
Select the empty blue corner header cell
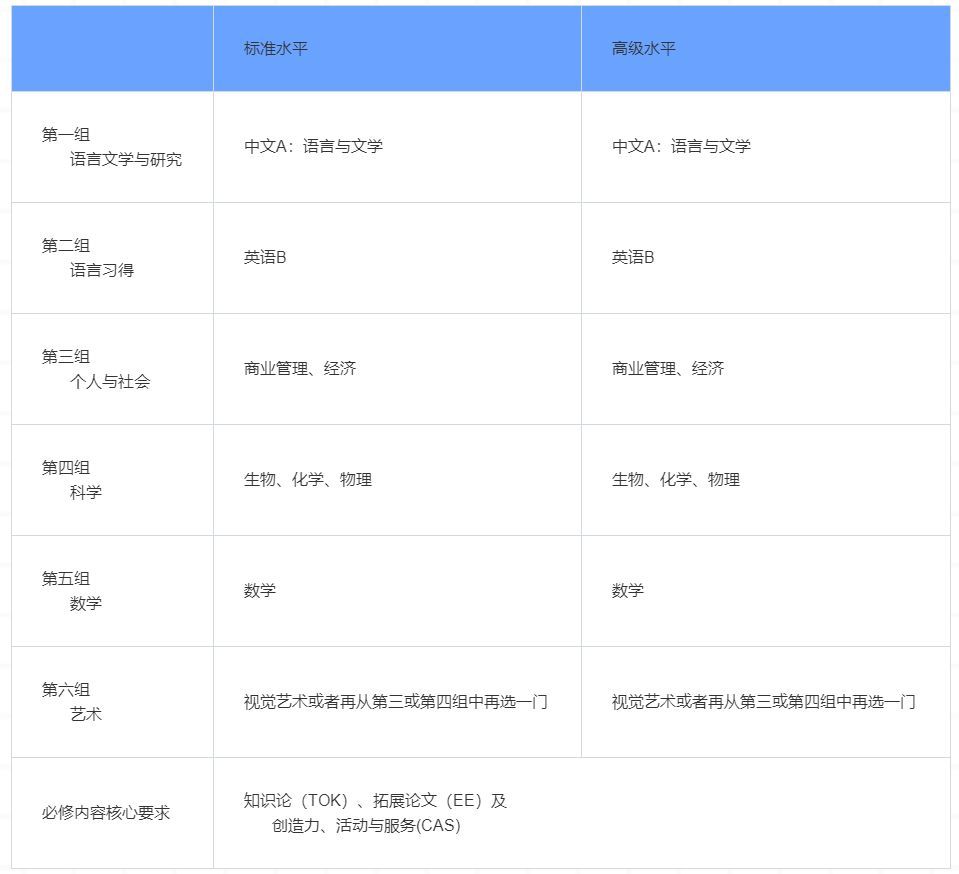(x=110, y=47)
